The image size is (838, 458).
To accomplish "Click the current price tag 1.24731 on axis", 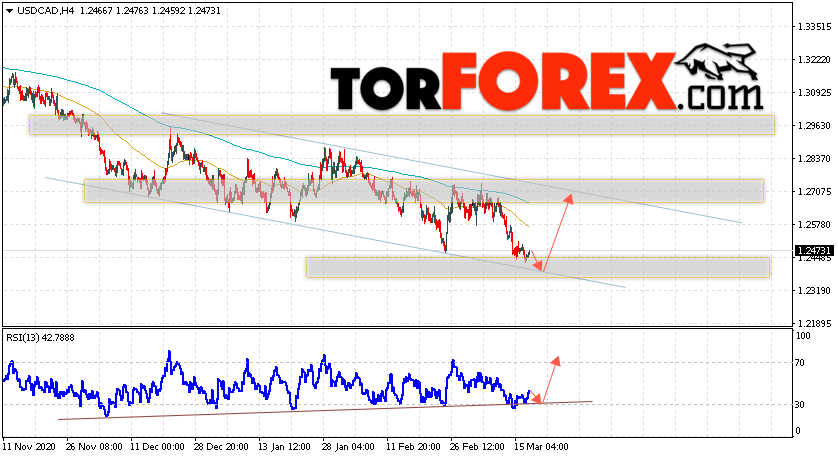I will click(814, 251).
